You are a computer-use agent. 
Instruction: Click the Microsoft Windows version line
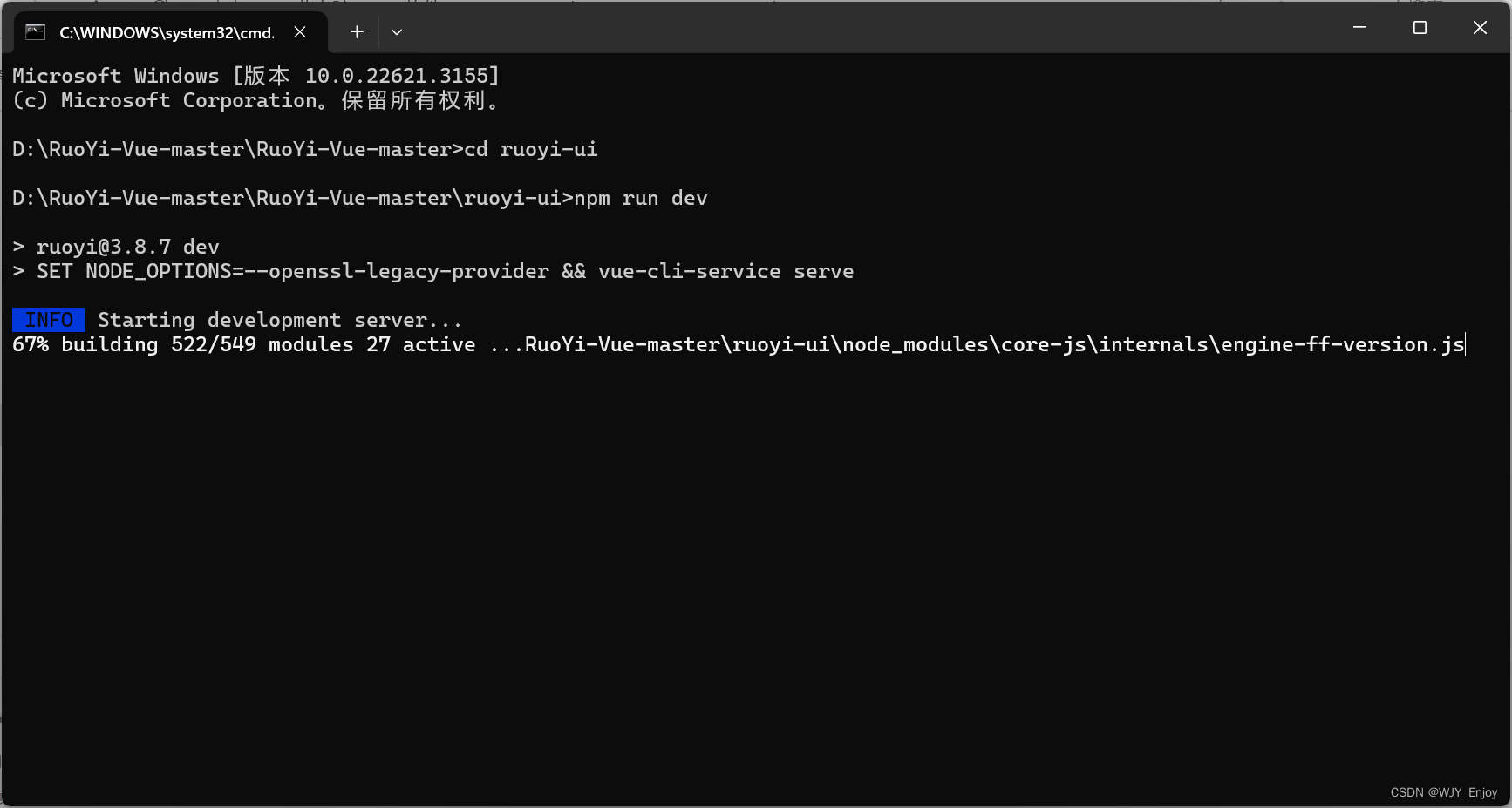click(x=255, y=76)
